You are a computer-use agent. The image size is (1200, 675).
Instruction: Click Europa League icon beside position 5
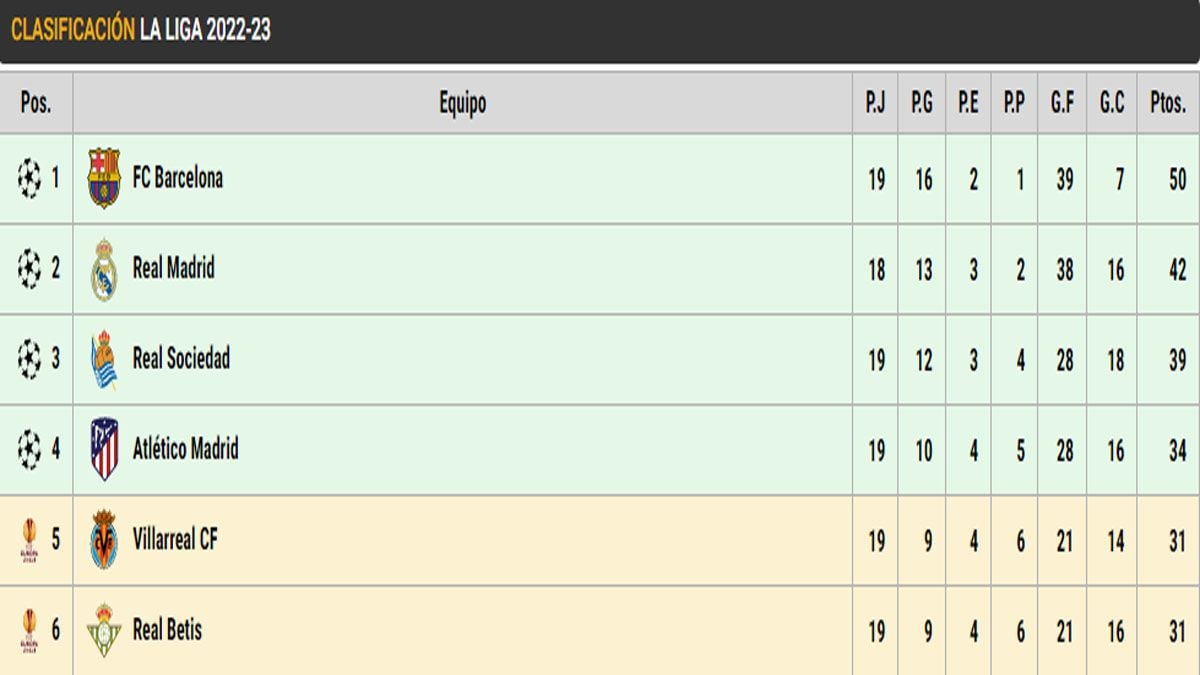pos(29,540)
